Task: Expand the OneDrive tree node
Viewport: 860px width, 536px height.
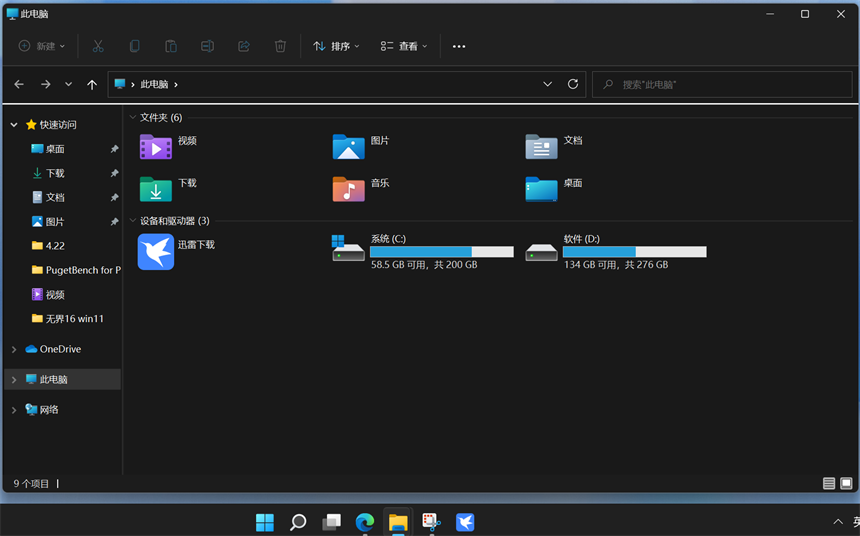Action: tap(14, 349)
